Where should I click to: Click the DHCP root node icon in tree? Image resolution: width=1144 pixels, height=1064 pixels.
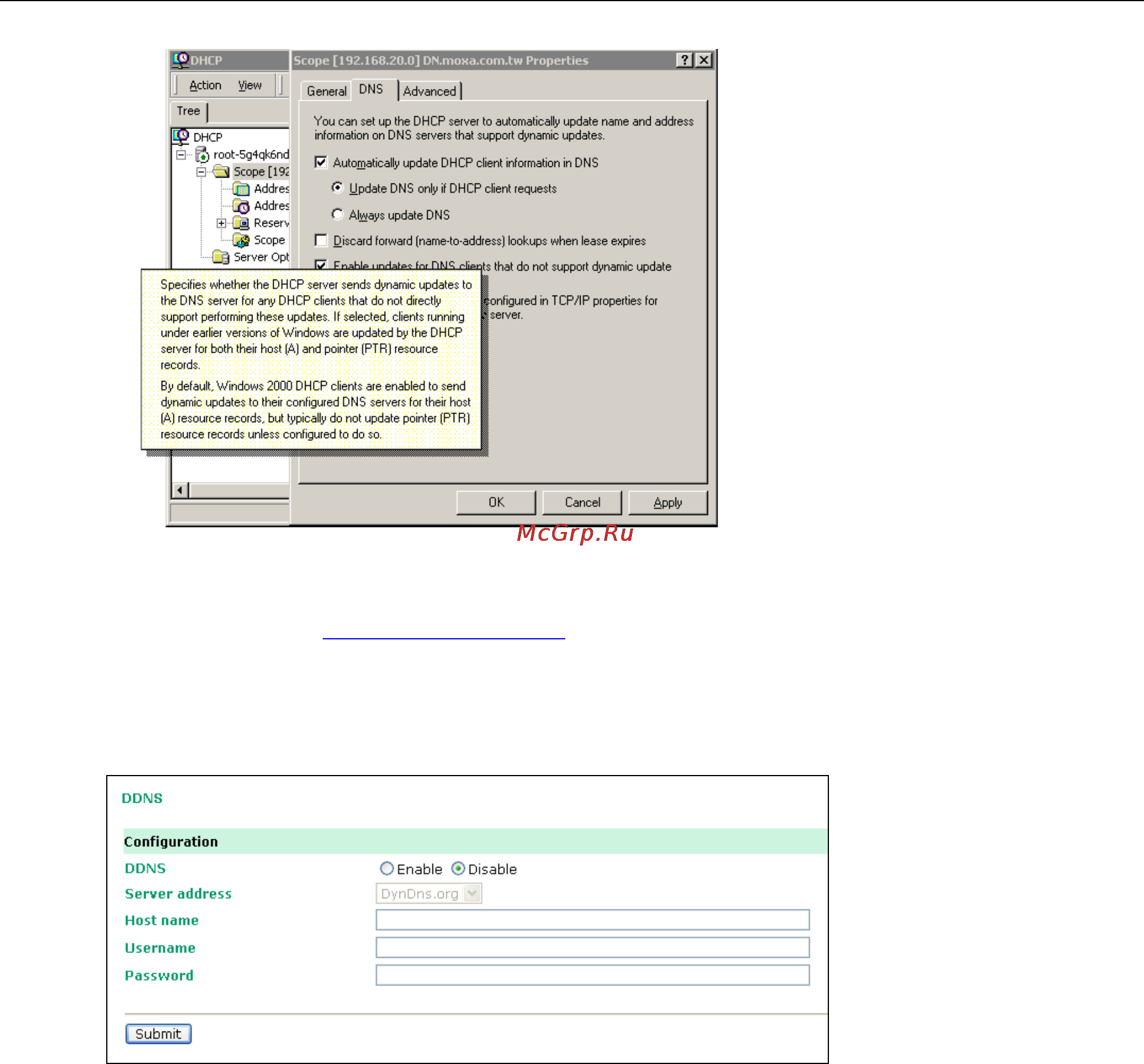(181, 137)
